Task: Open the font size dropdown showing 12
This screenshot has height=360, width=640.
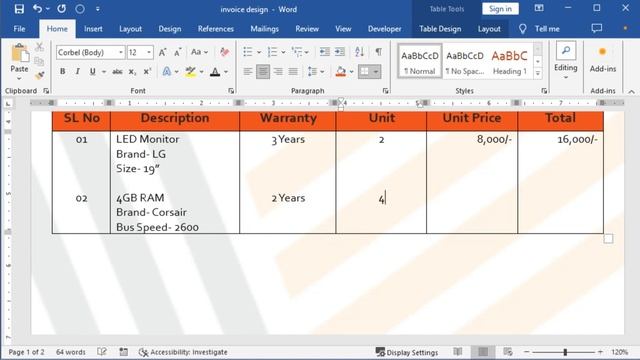Action: point(149,52)
